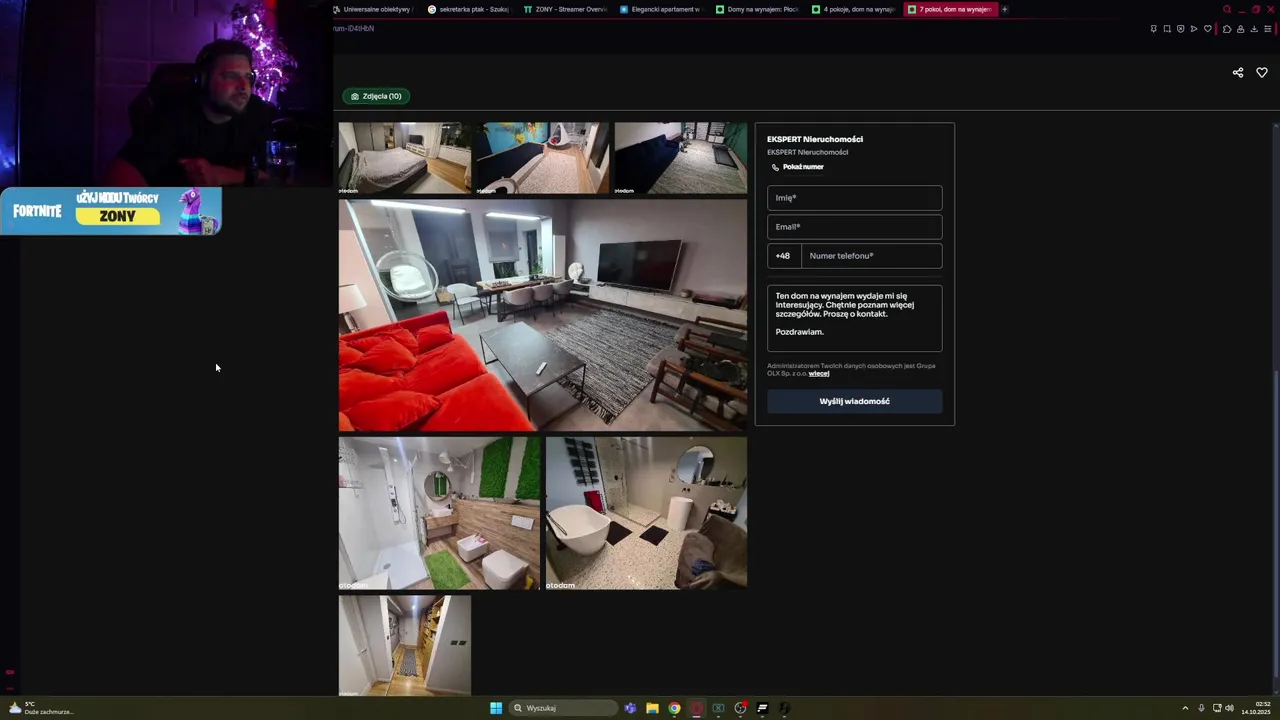Switch to ZONY Streamer Overview tab
Screen dimensions: 1280x720
(565, 9)
